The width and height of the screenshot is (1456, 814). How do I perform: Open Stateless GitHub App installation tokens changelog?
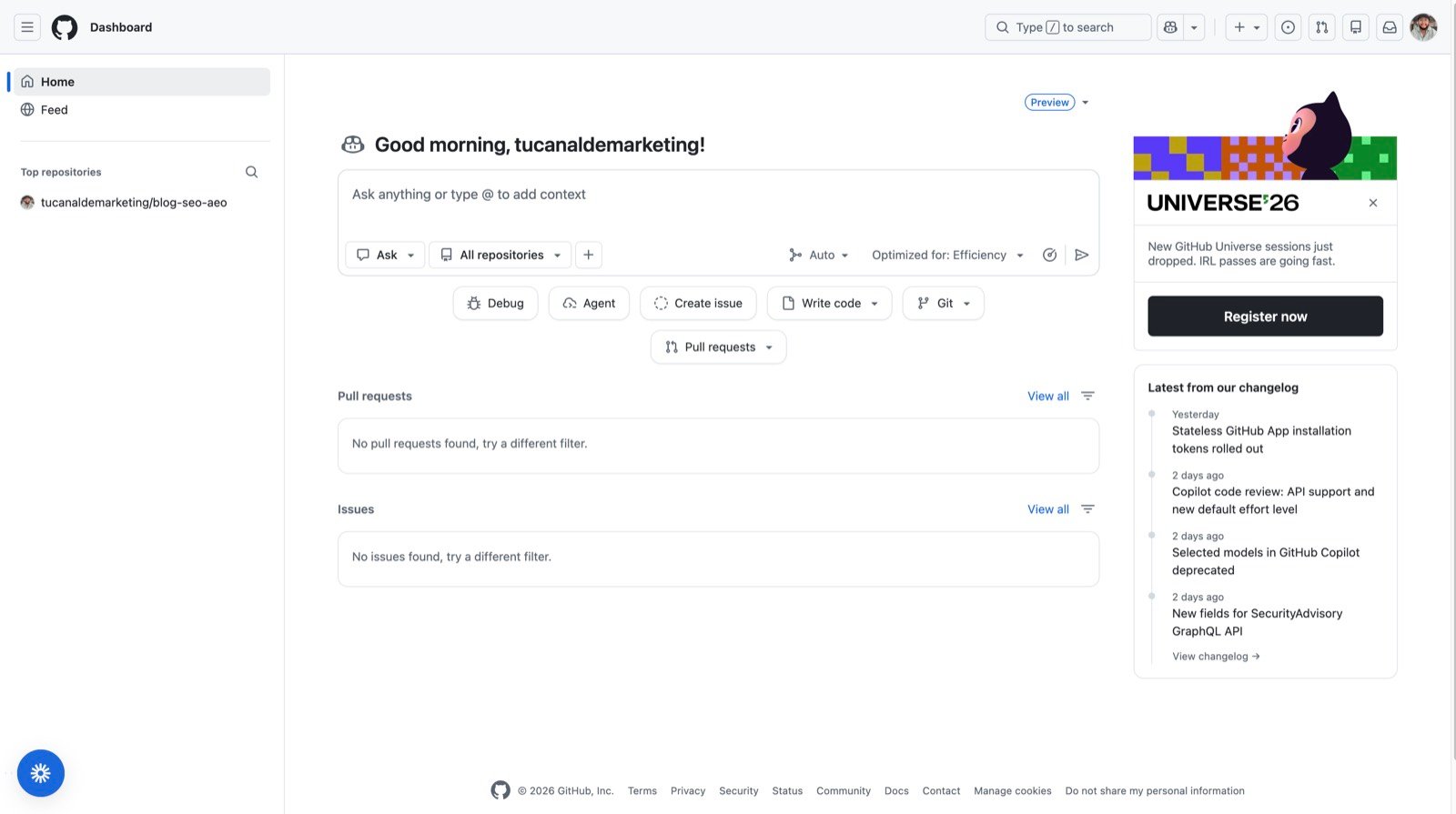pyautogui.click(x=1261, y=440)
